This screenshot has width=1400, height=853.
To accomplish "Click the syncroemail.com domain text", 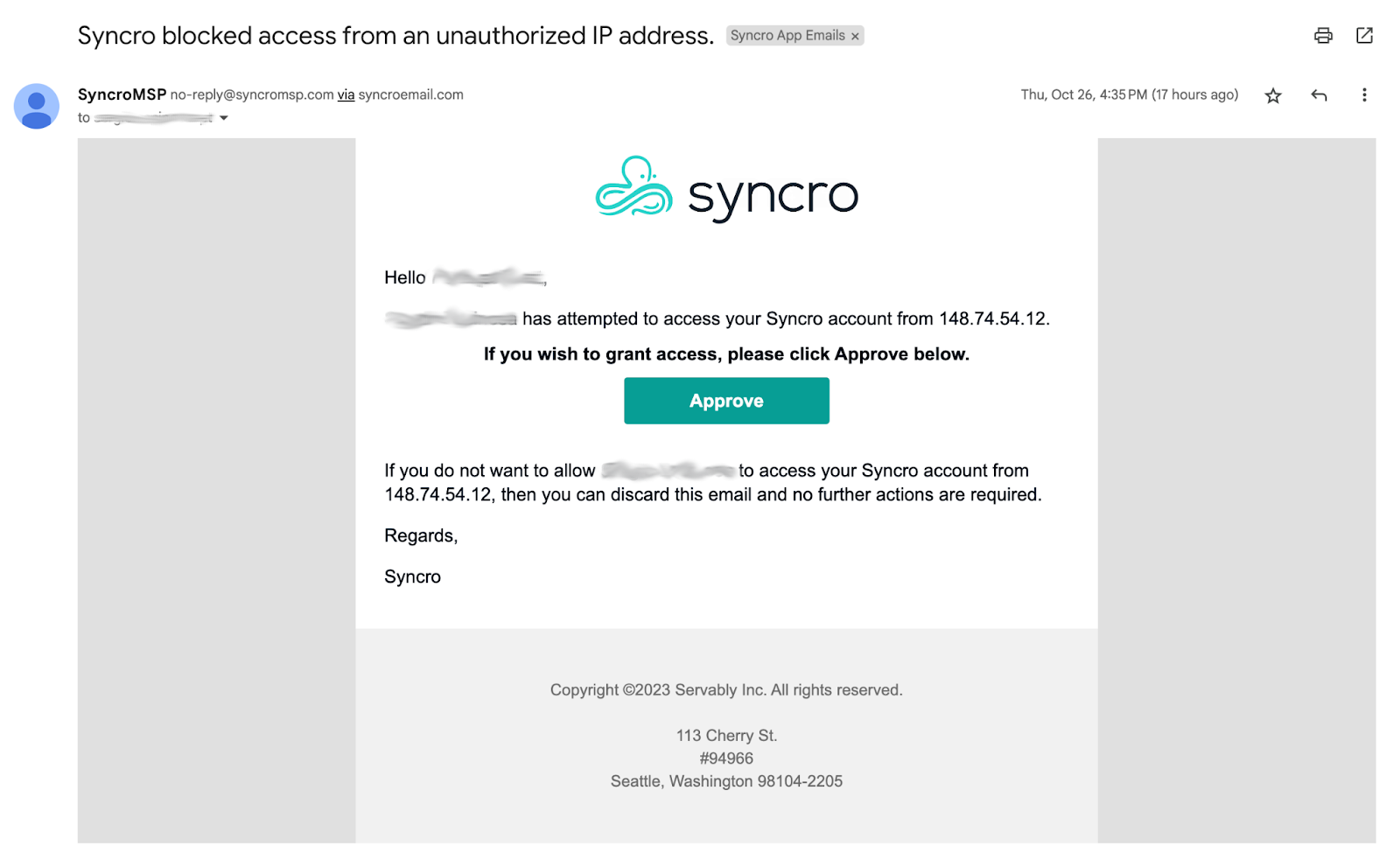I will point(410,94).
